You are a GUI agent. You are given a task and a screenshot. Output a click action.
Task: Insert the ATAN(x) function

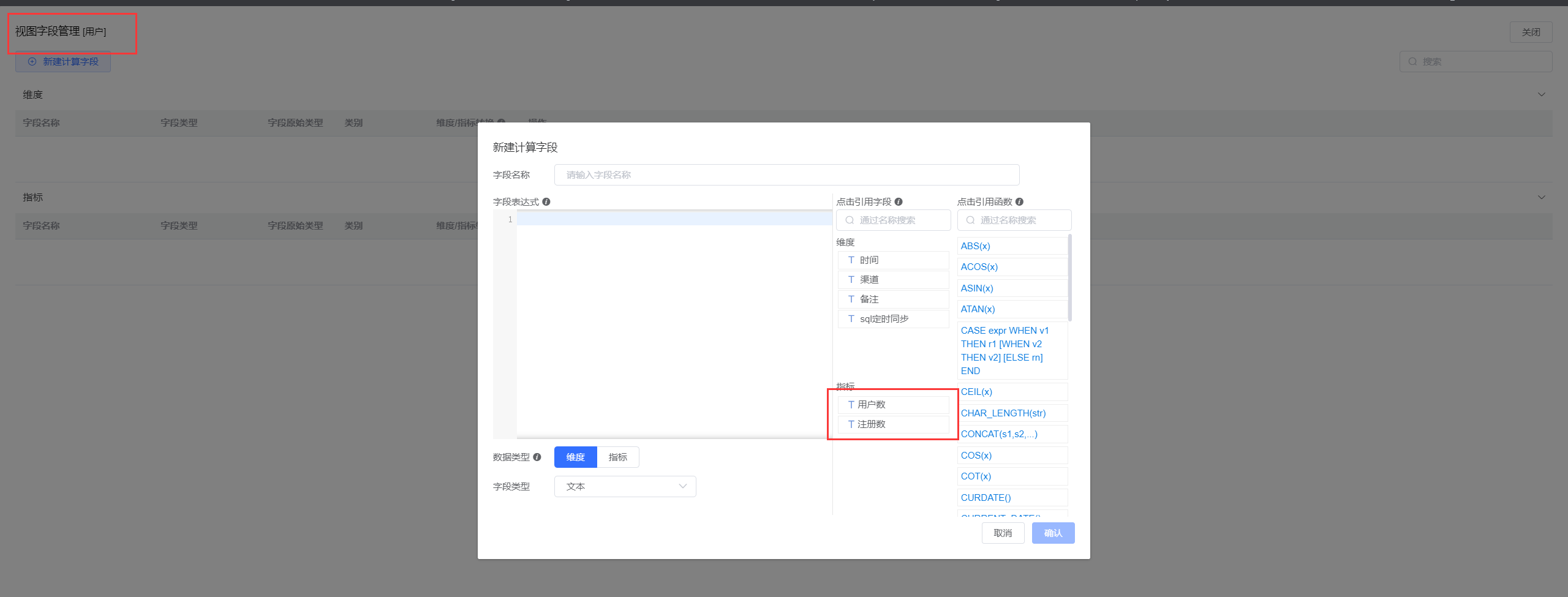(1012, 309)
